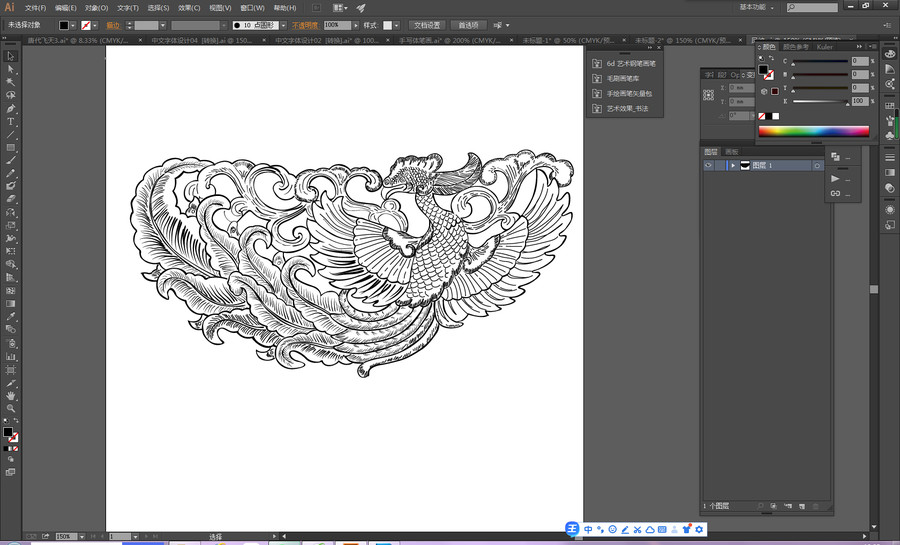Select the Direct Selection tool
This screenshot has width=900, height=545.
[x=10, y=69]
